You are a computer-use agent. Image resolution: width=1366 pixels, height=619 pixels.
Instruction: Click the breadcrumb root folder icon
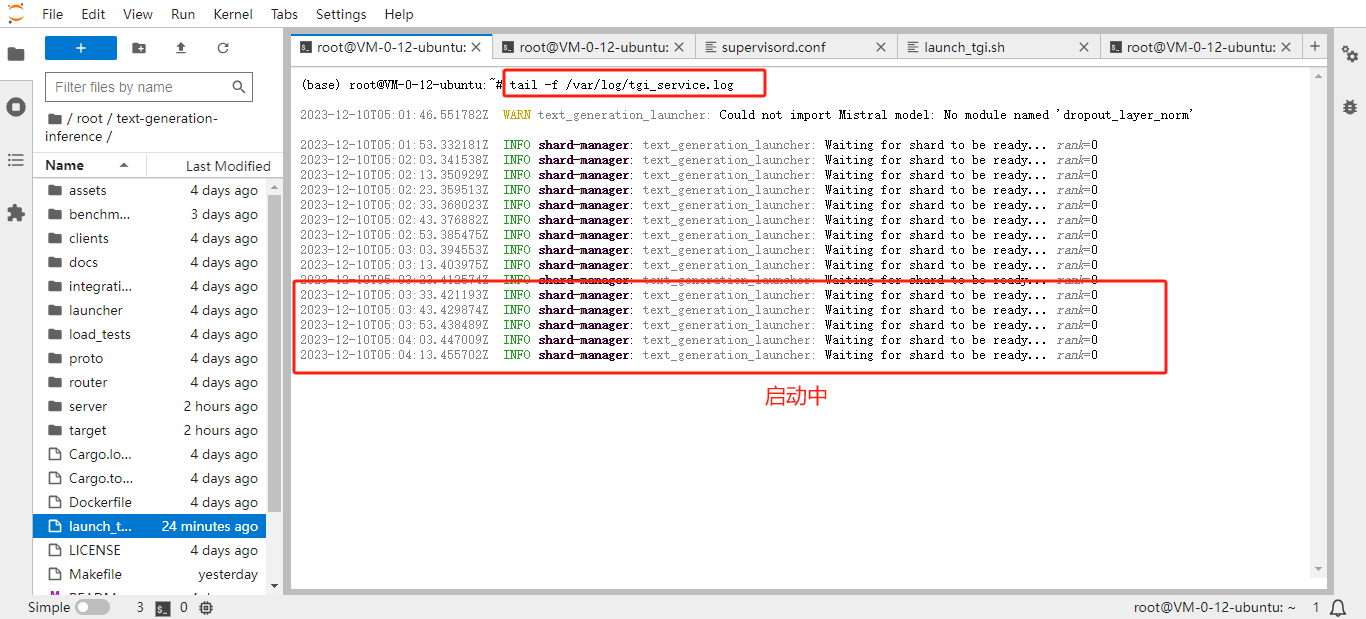pos(54,118)
